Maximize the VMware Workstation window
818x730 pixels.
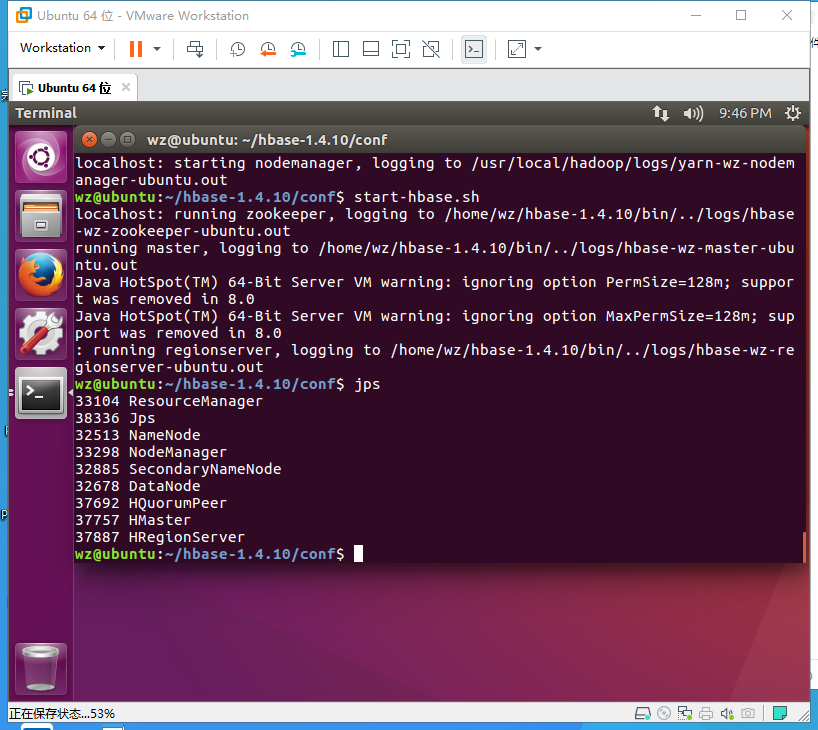[741, 15]
